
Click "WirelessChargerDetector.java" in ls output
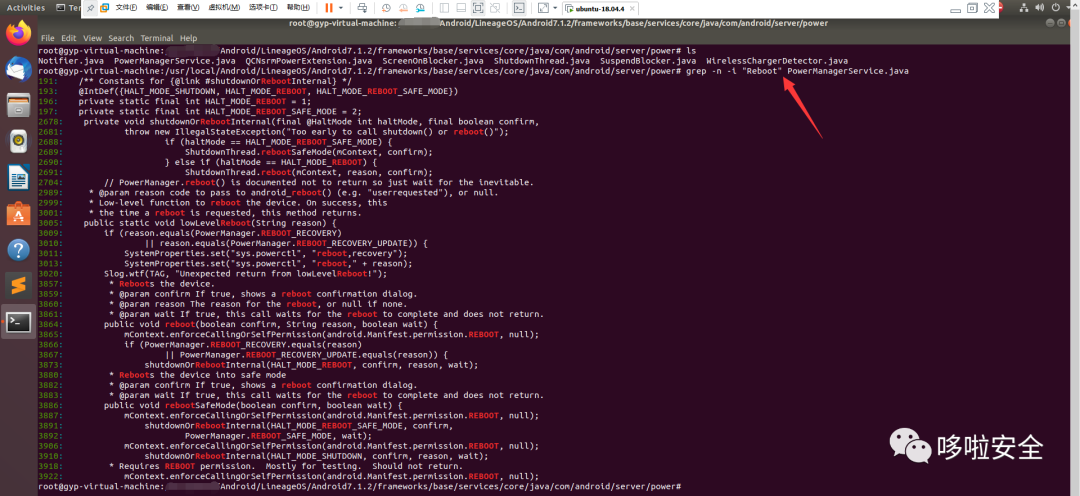tap(777, 61)
